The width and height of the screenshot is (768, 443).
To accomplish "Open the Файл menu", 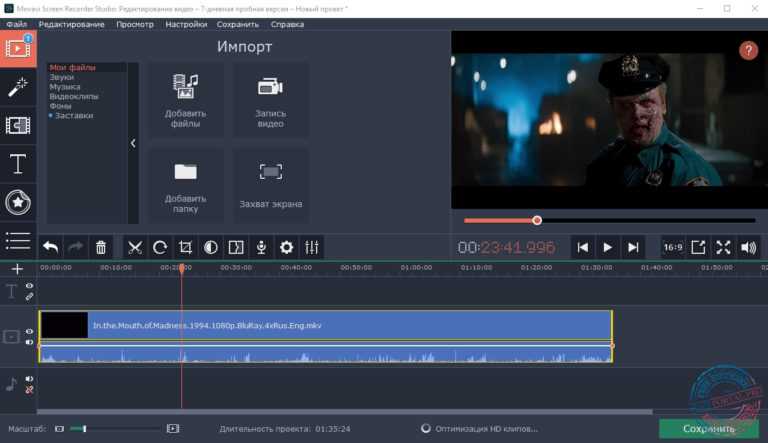I will tap(17, 24).
